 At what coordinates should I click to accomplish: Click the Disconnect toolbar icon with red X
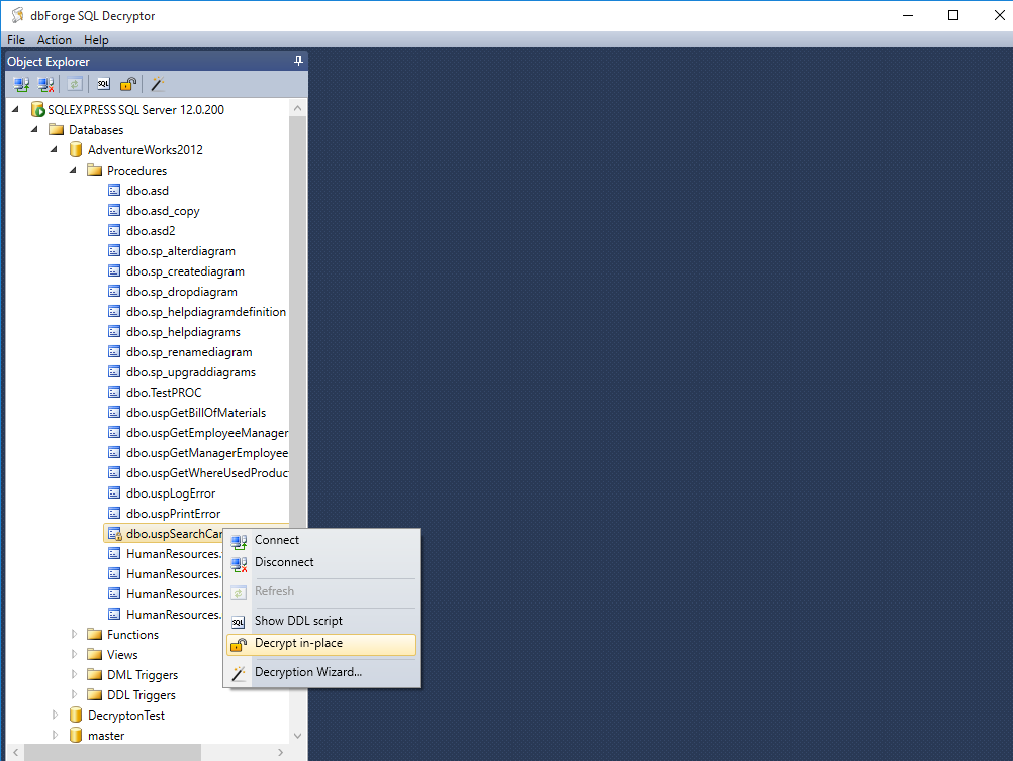pos(46,84)
